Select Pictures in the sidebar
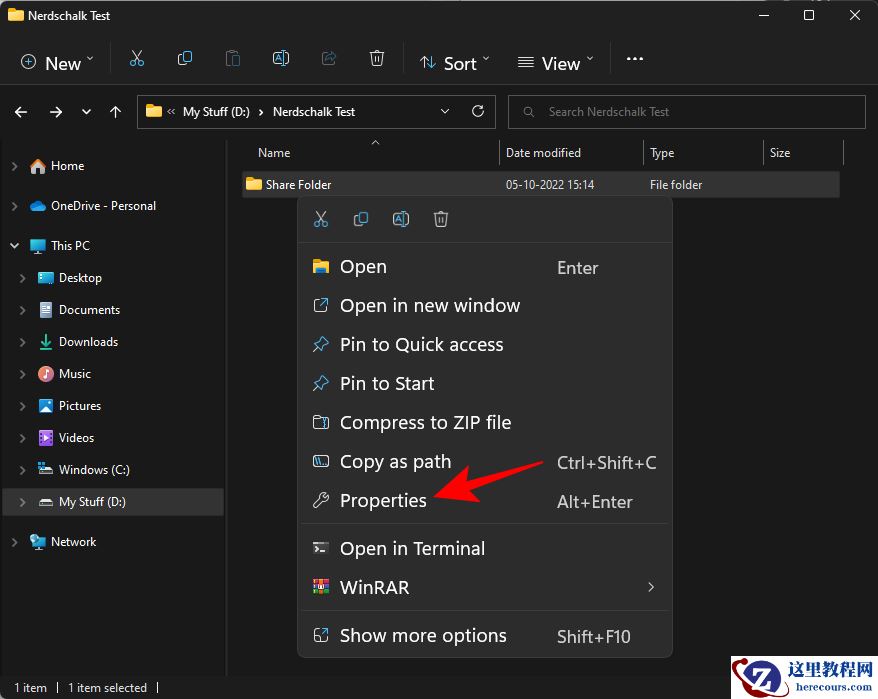This screenshot has width=878, height=699. click(80, 406)
